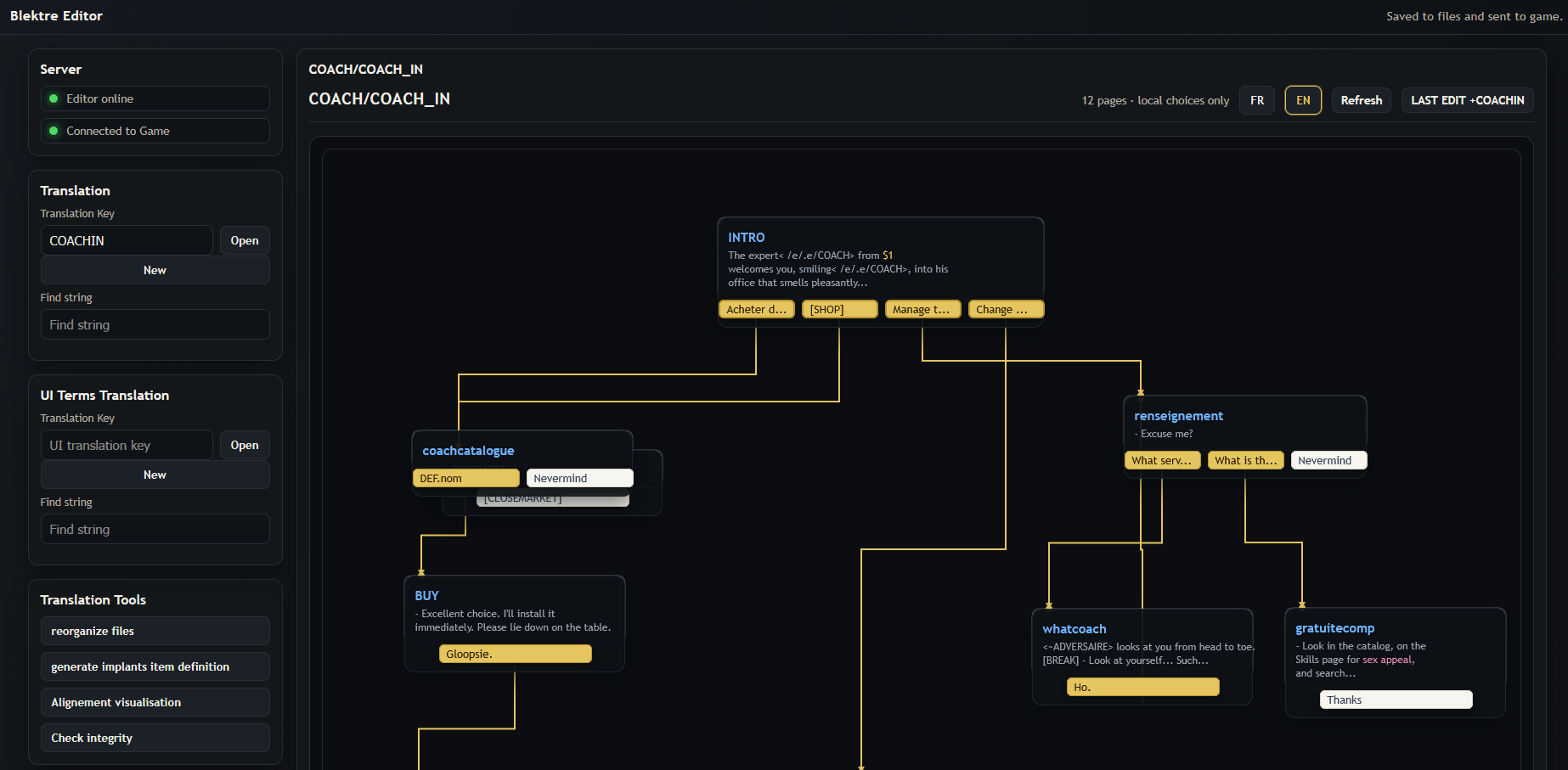
Task: Select the EN language toggle
Action: coord(1302,100)
